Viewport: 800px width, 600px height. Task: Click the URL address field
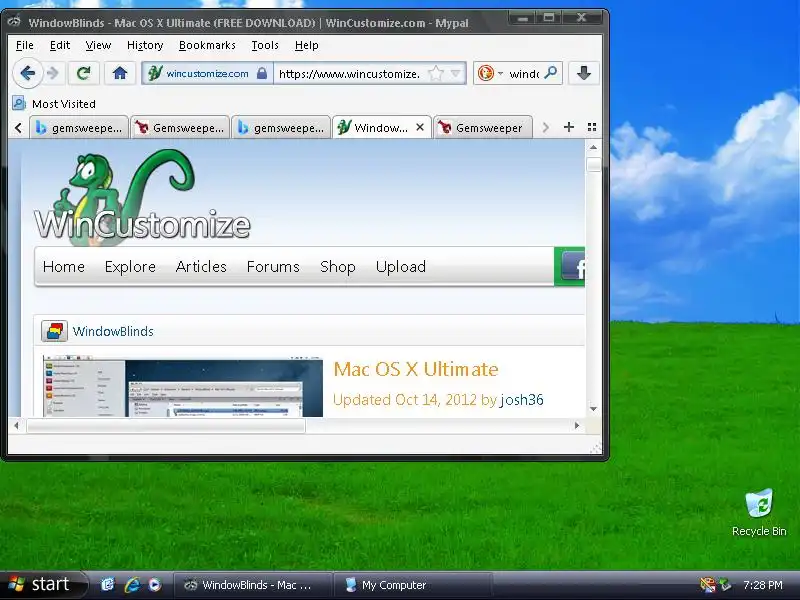[x=350, y=74]
